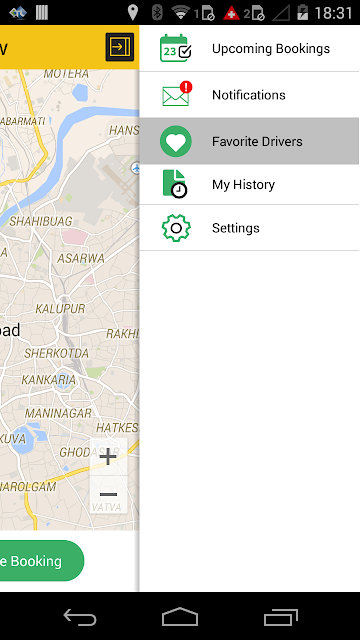The image size is (360, 640).
Task: Tap the Android home navigation button
Action: click(x=180, y=617)
